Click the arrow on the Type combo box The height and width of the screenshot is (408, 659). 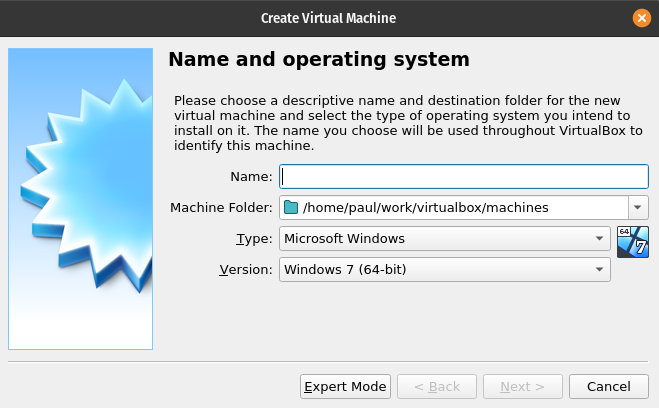(x=598, y=239)
